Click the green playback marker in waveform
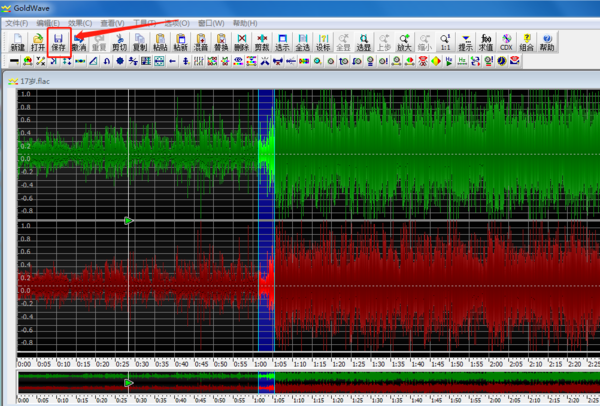Viewport: 600px width, 406px height. [x=128, y=220]
